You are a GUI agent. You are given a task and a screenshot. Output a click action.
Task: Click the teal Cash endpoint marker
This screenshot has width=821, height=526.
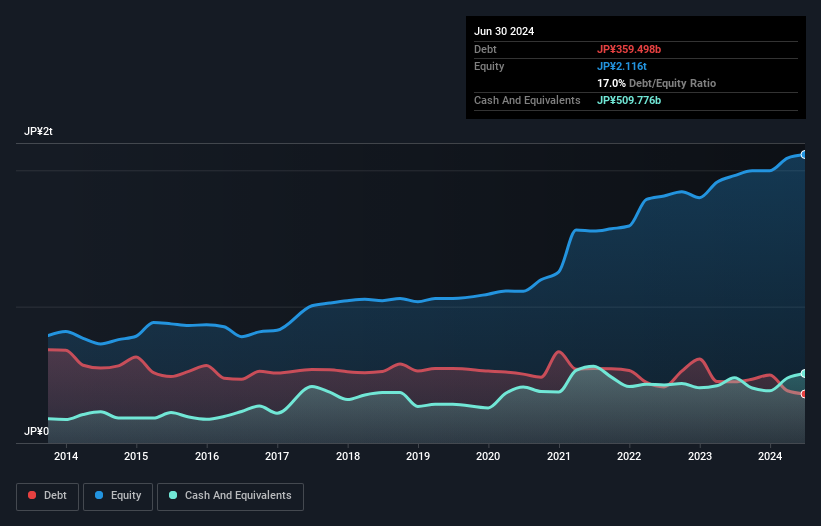(x=804, y=374)
